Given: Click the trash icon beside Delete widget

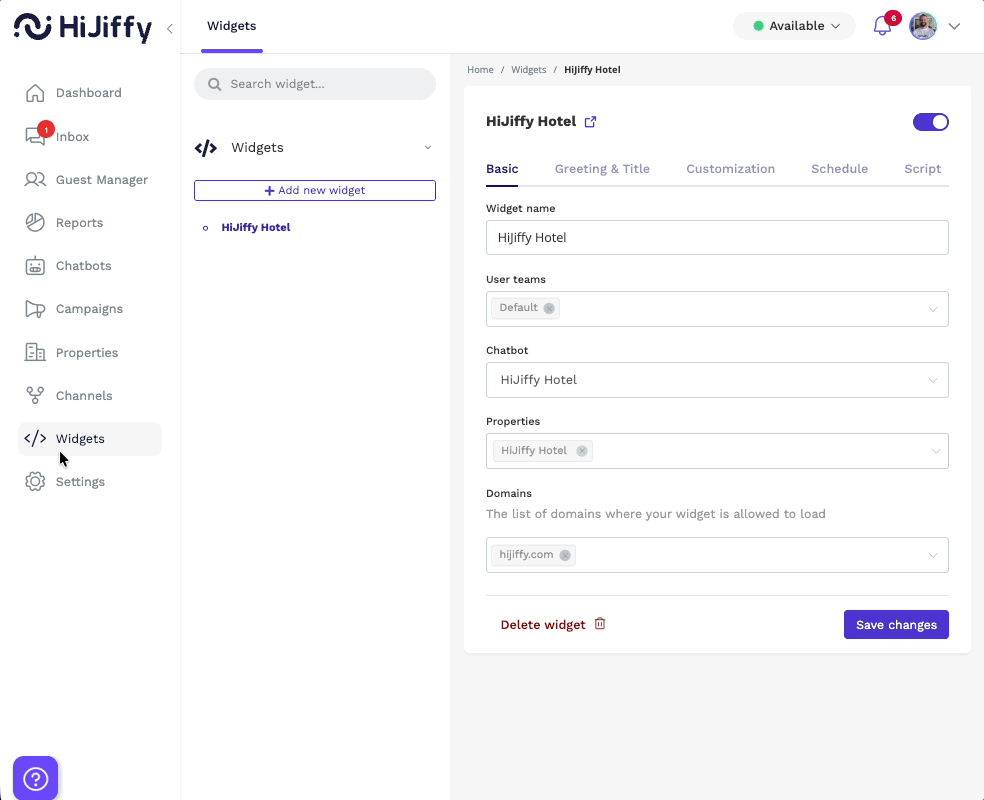Looking at the screenshot, I should click(600, 624).
